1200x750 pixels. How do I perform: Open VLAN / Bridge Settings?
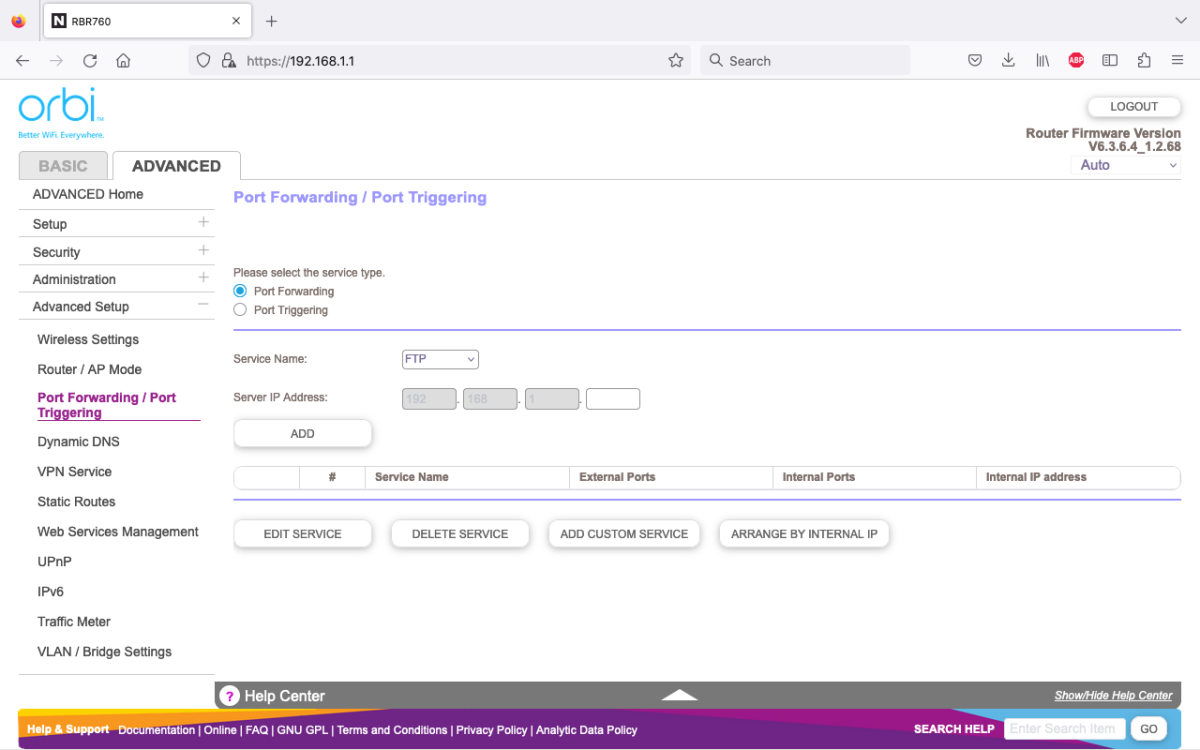(x=104, y=651)
